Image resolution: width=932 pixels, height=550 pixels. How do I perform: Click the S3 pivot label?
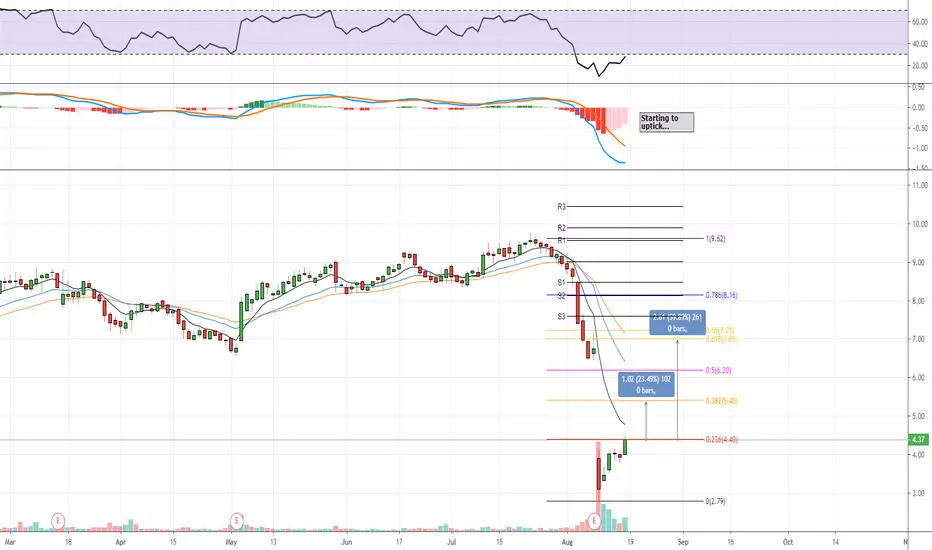pos(562,316)
